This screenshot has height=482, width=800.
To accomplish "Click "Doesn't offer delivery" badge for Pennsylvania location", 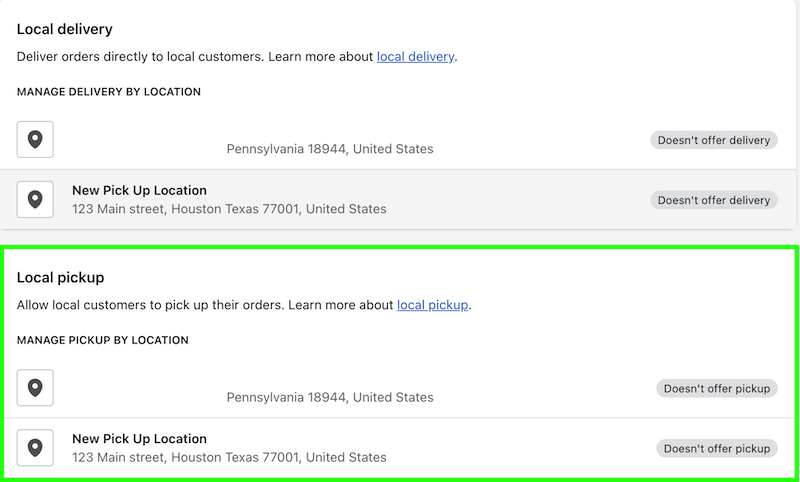I will [x=714, y=141].
